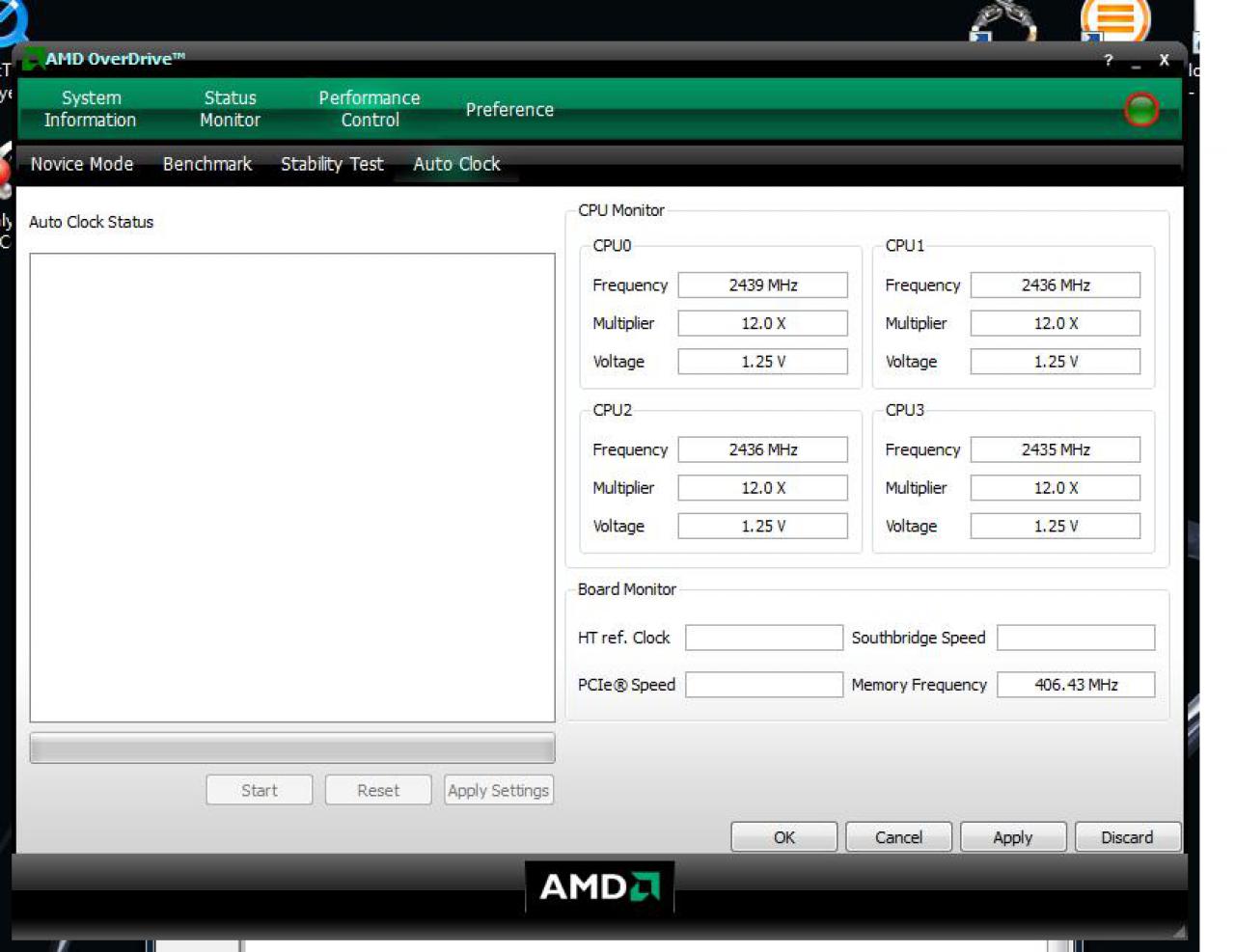The height and width of the screenshot is (952, 1235).
Task: Switch to Status Monitor tab
Action: click(230, 109)
